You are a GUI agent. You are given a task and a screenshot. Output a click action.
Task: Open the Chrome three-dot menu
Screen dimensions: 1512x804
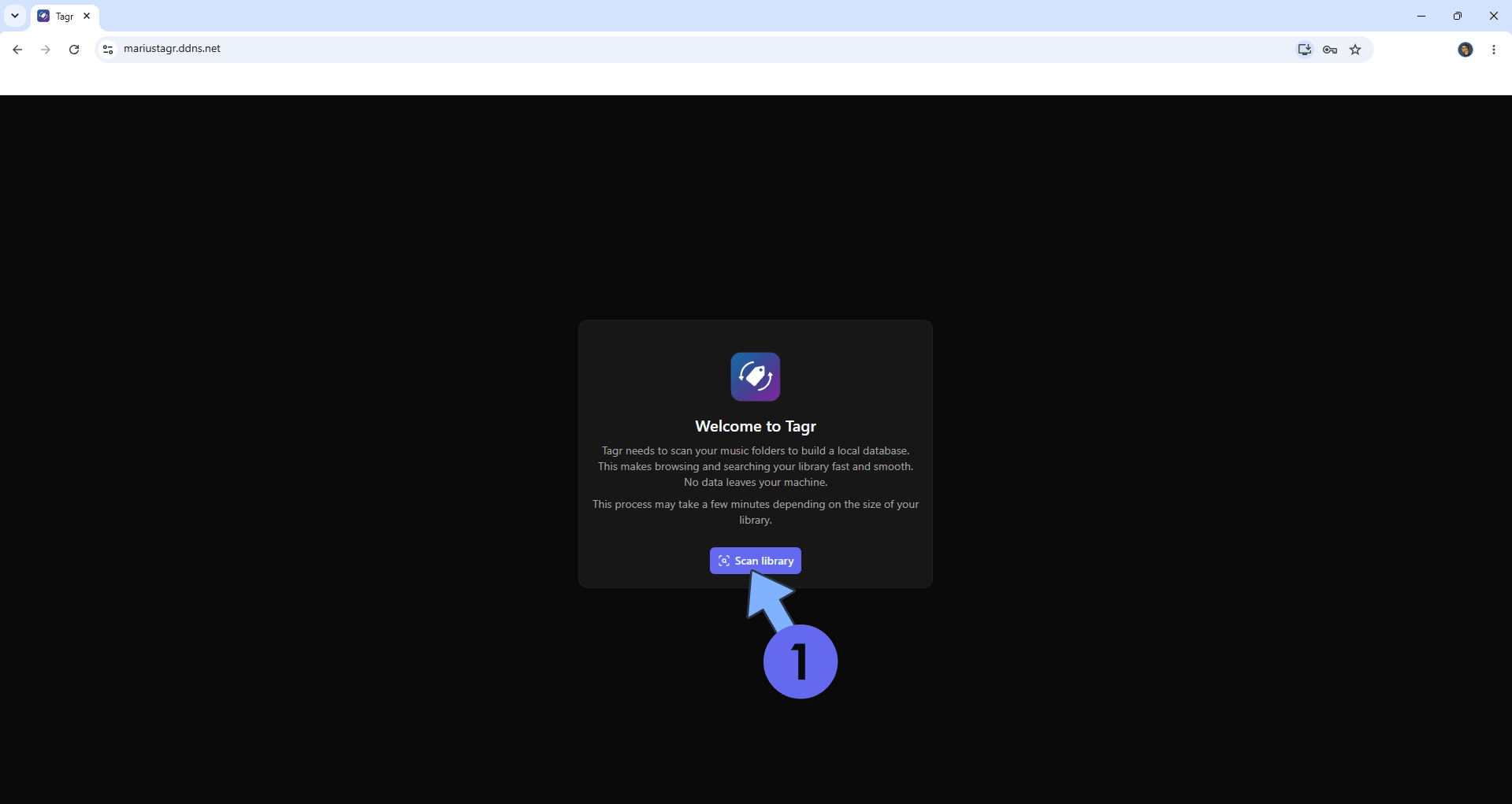(x=1494, y=50)
